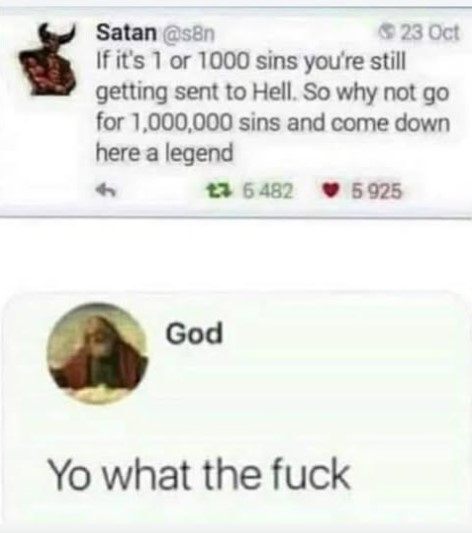Open Satan's horned profile avatar
This screenshot has width=472, height=533.
pyautogui.click(x=47, y=60)
